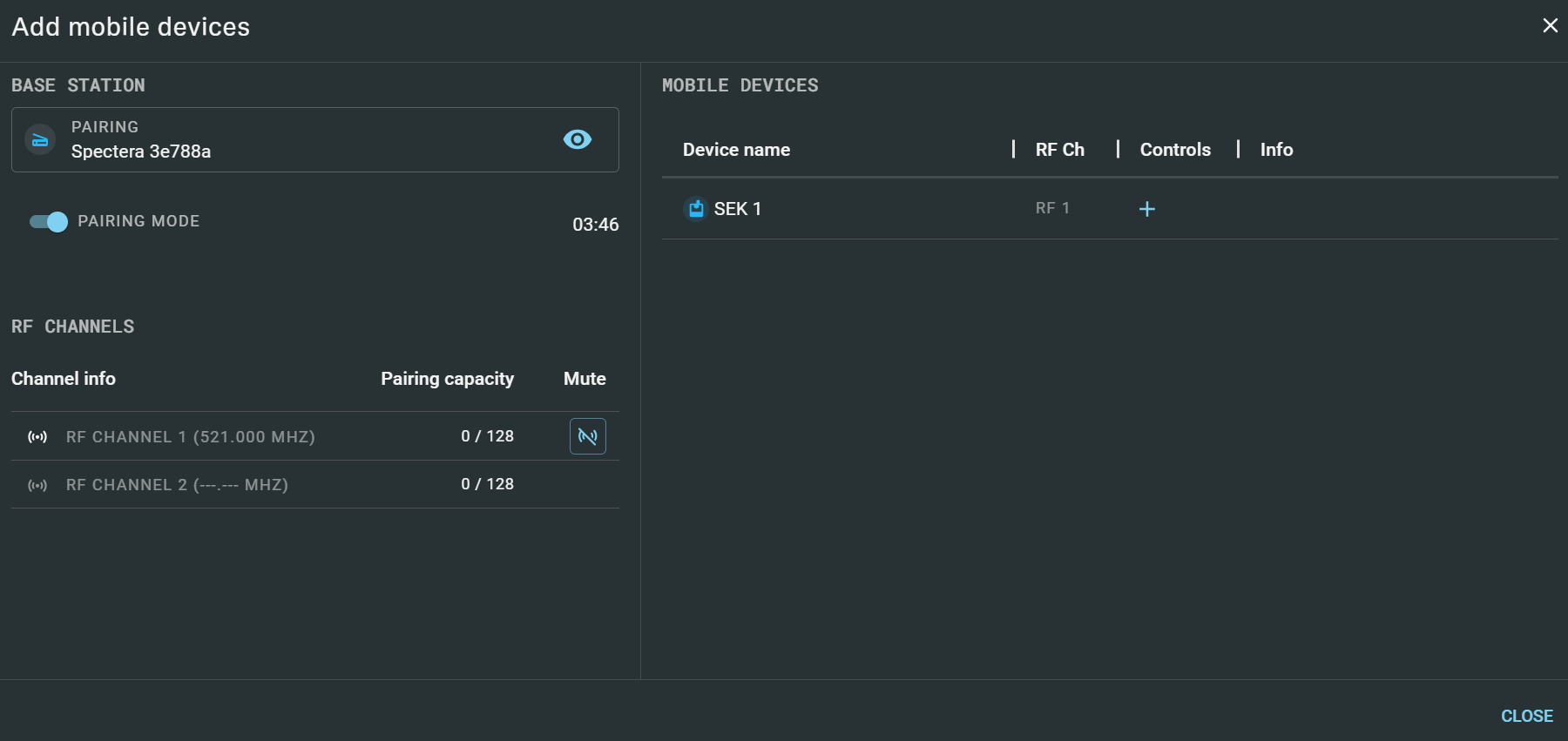Screen dimensions: 1568x741
Task: Disable the Pairing Mode switch
Action: 49,222
